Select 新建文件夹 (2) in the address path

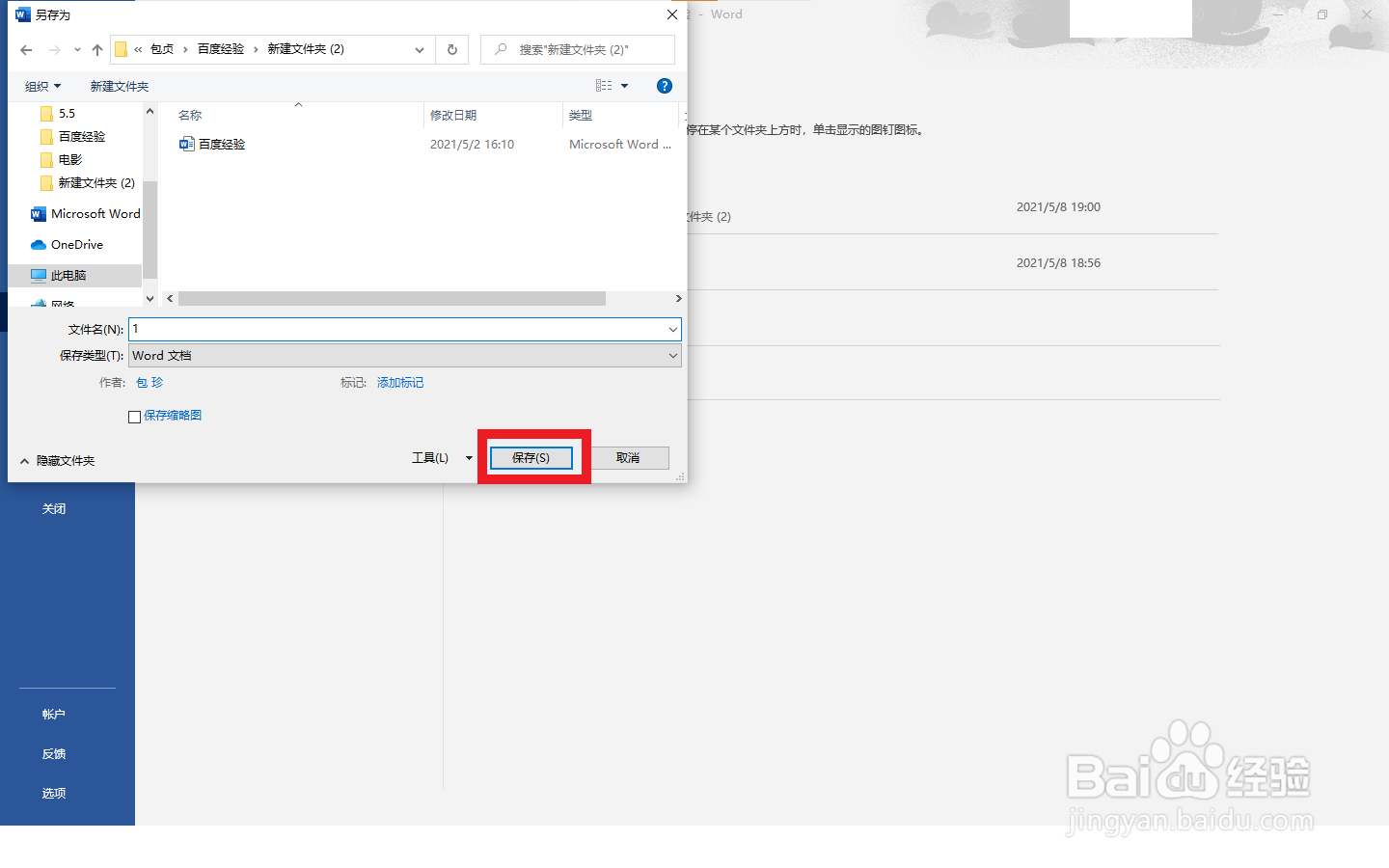(x=306, y=49)
